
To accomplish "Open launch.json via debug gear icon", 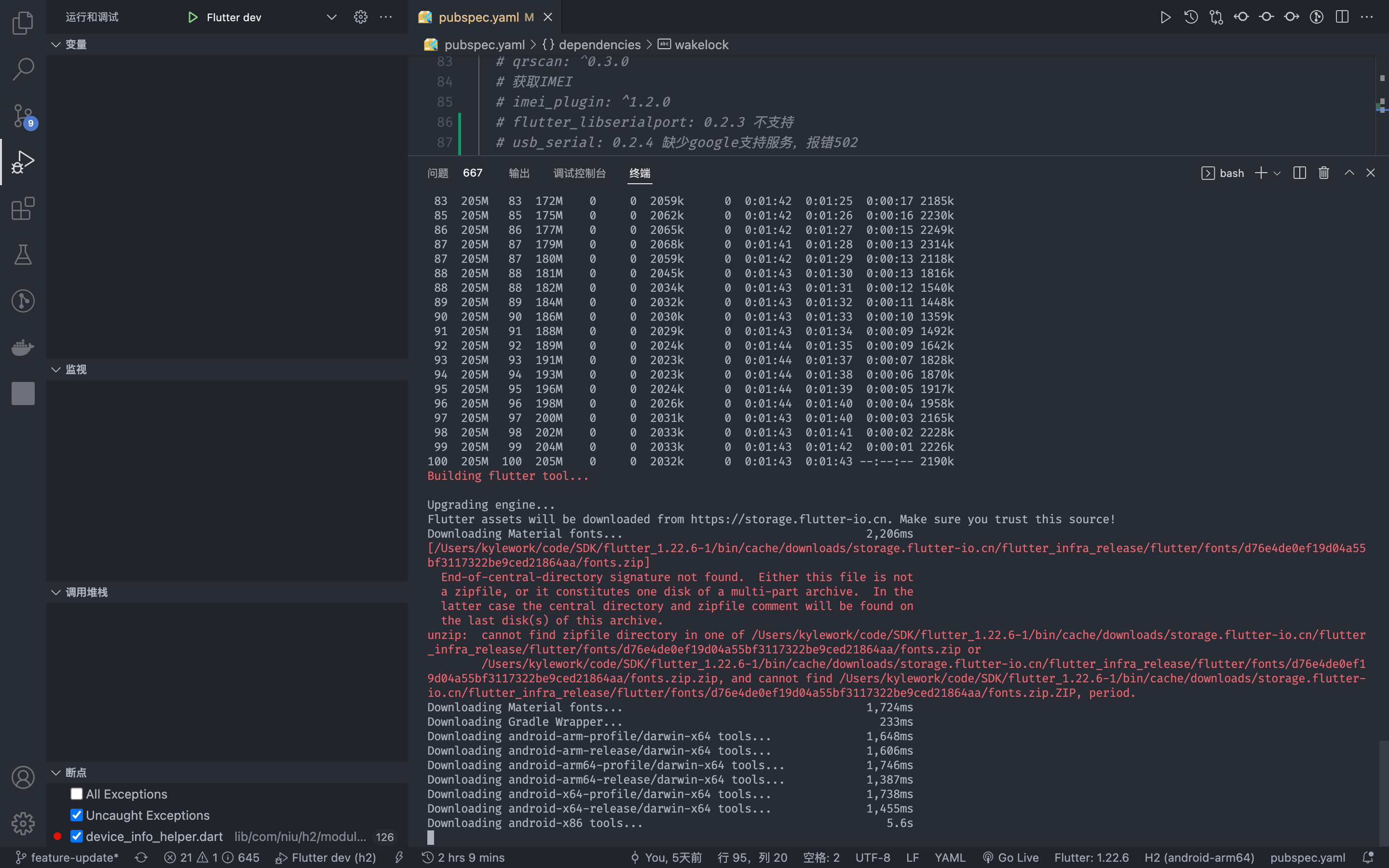I will click(x=360, y=17).
